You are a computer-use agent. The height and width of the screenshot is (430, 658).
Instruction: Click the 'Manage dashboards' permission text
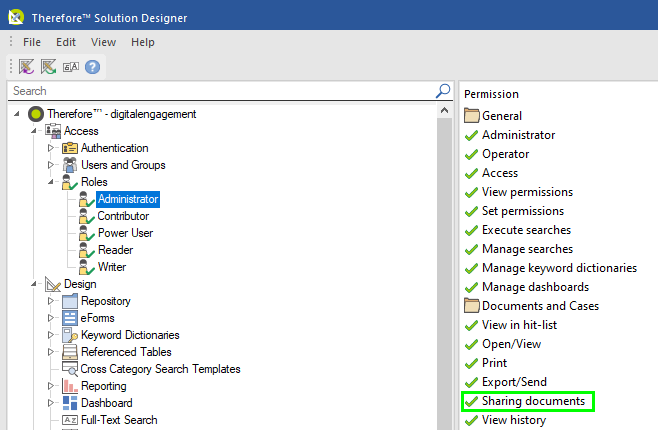(x=535, y=287)
